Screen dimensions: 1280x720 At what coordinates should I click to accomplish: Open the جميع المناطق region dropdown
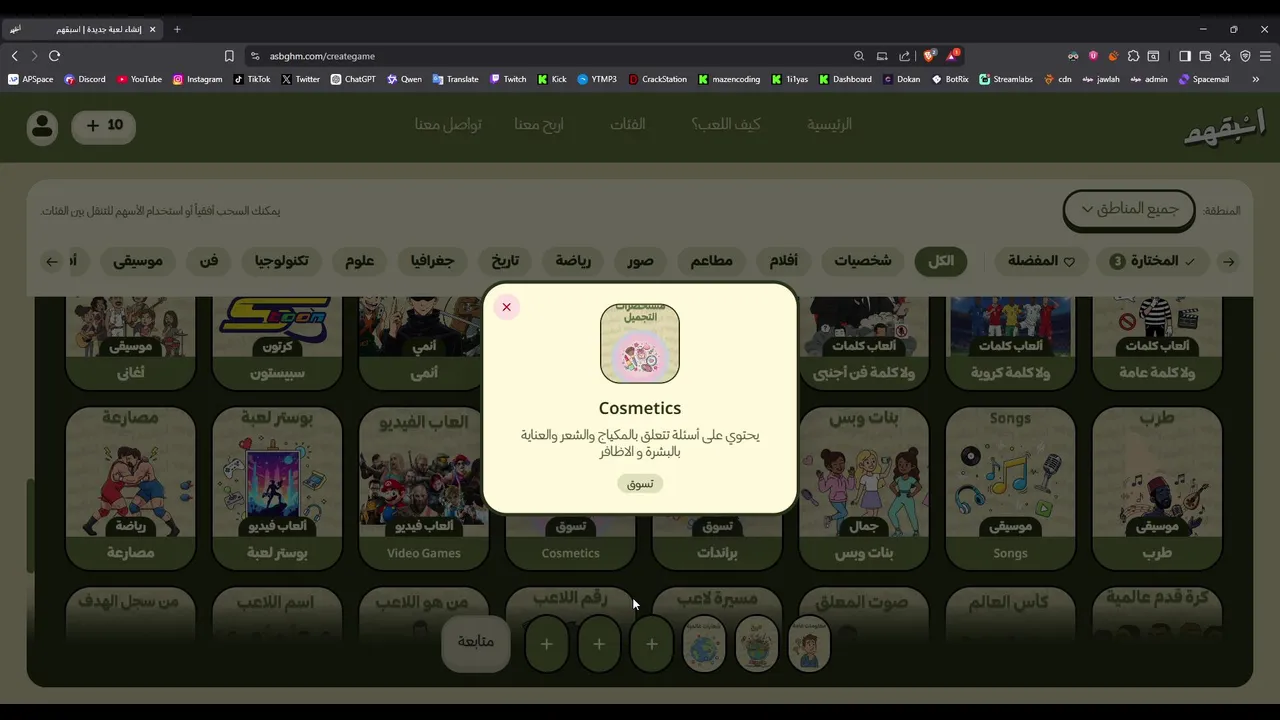pyautogui.click(x=1129, y=210)
